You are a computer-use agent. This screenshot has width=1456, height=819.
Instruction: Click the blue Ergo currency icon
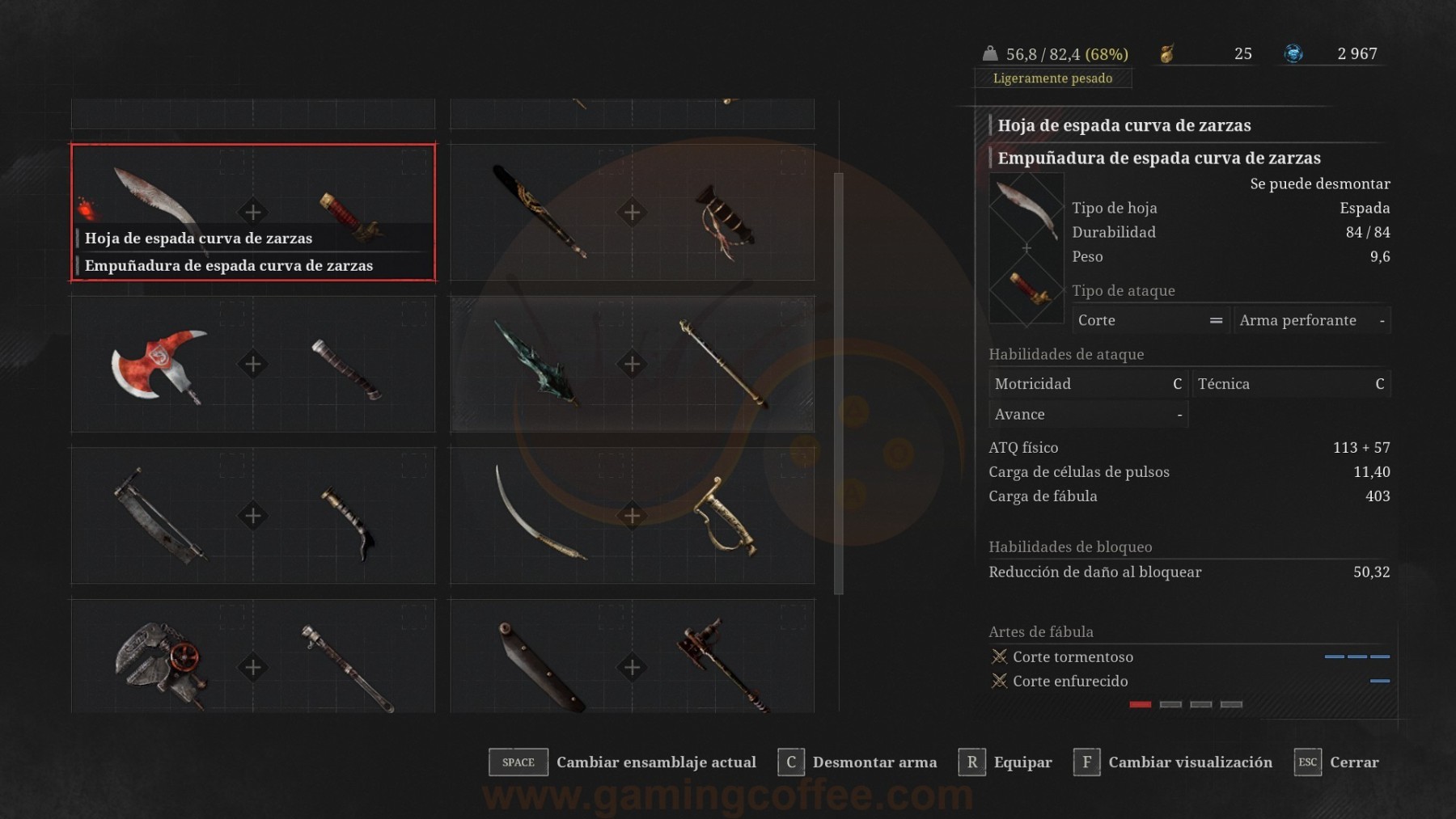pos(1293,53)
